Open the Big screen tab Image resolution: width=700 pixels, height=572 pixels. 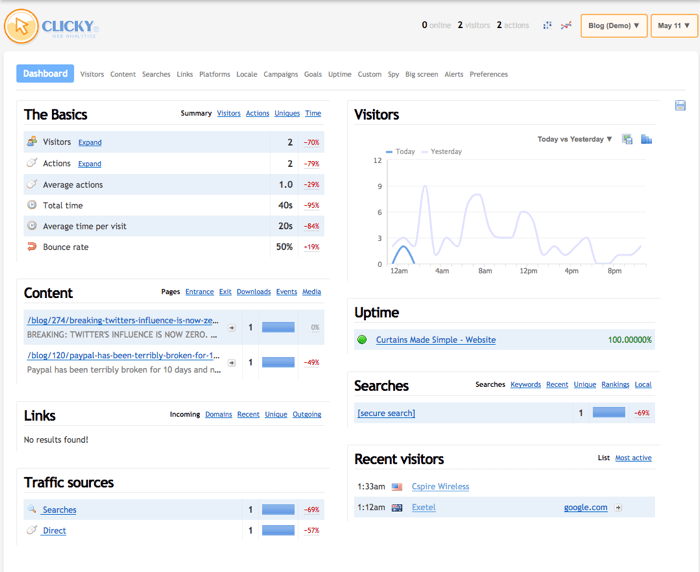[421, 74]
